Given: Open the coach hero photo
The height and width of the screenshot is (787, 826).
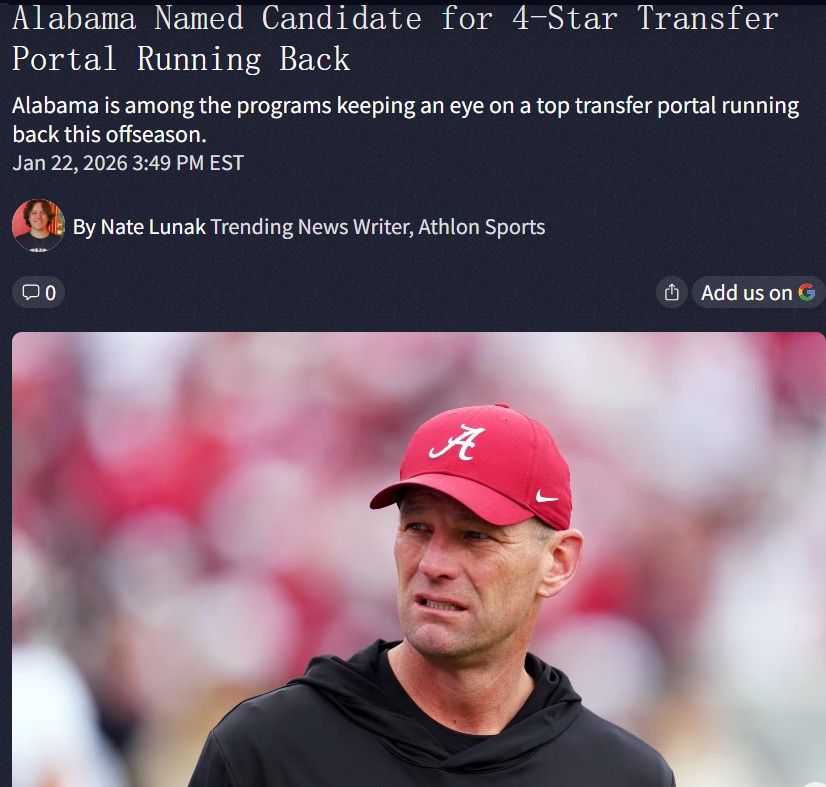Looking at the screenshot, I should pyautogui.click(x=418, y=559).
